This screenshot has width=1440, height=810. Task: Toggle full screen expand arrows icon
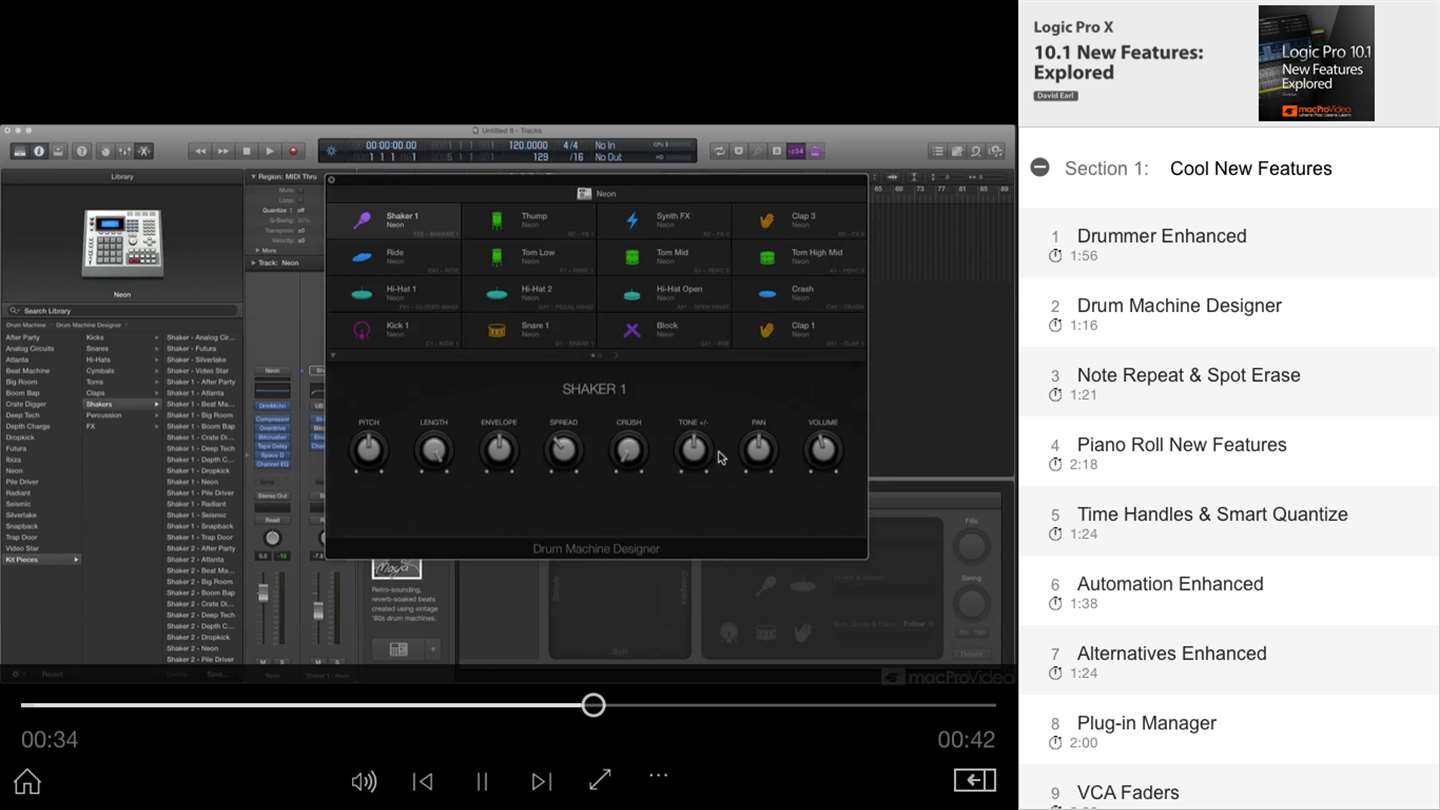[x=600, y=780]
